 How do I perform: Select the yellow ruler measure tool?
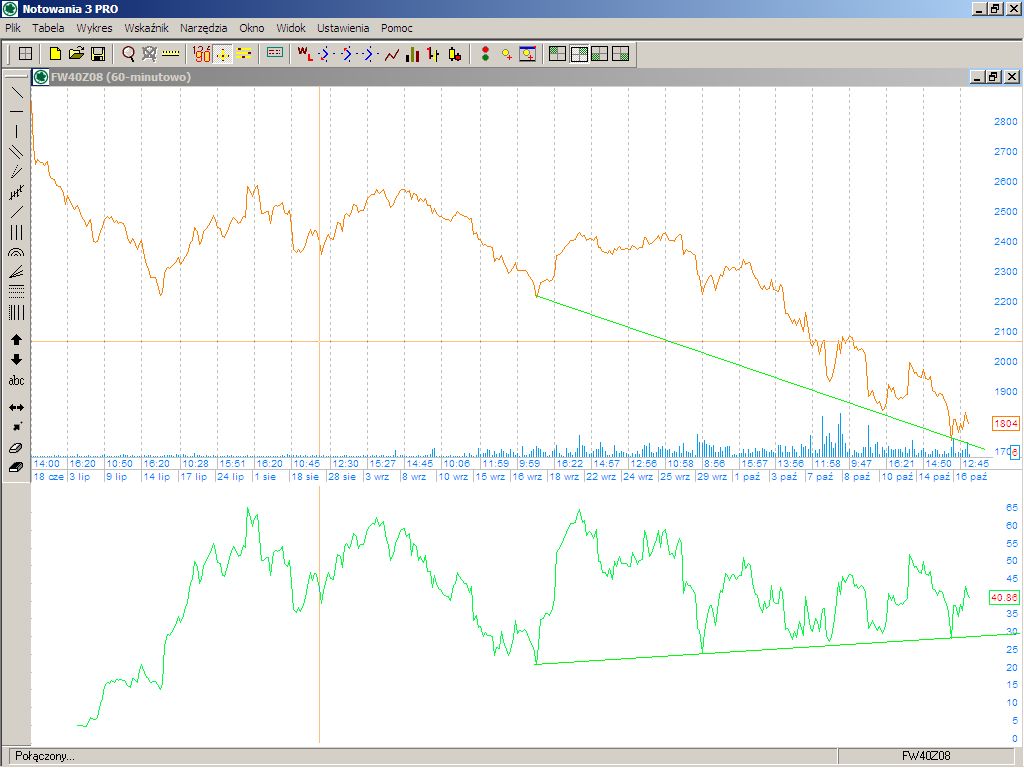coord(170,54)
